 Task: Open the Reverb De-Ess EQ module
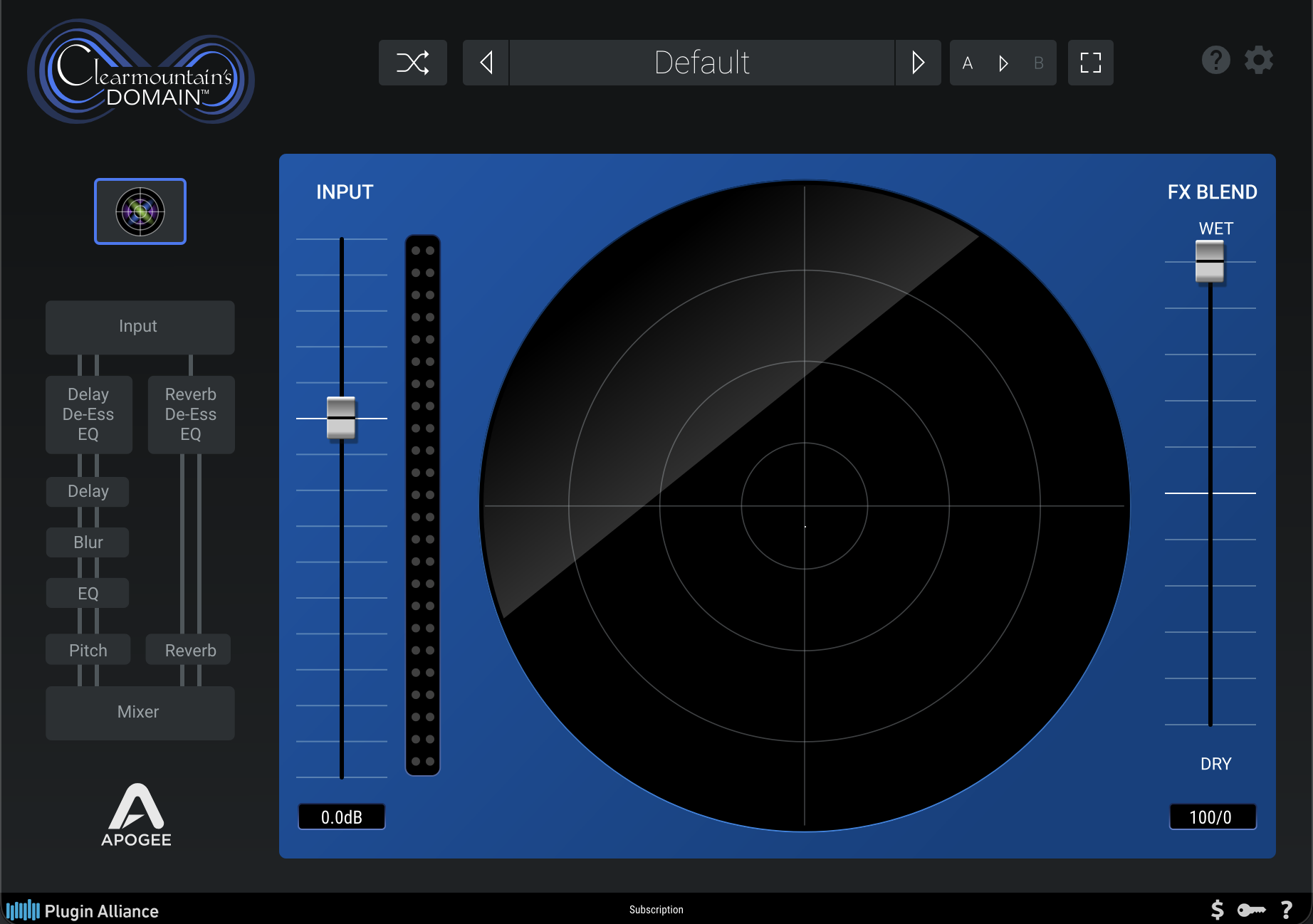[x=192, y=415]
